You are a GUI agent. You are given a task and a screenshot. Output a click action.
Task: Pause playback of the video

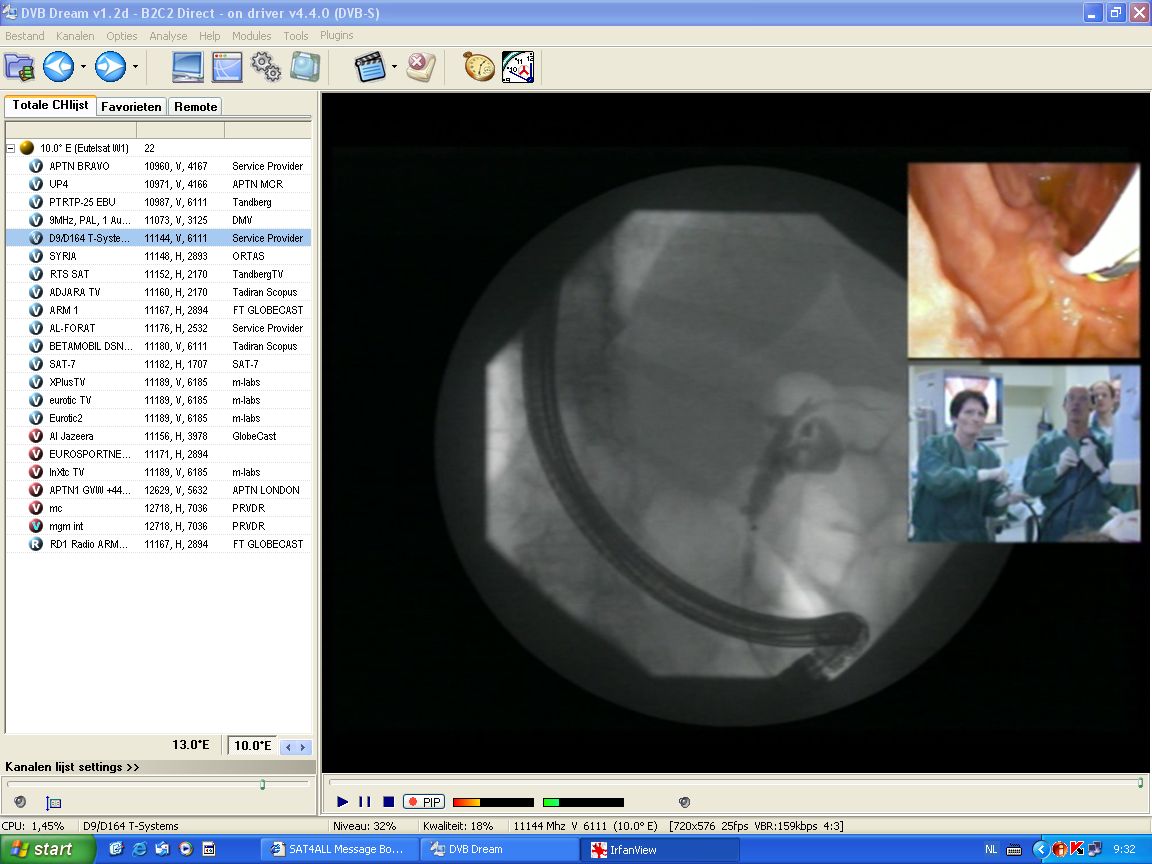point(365,802)
